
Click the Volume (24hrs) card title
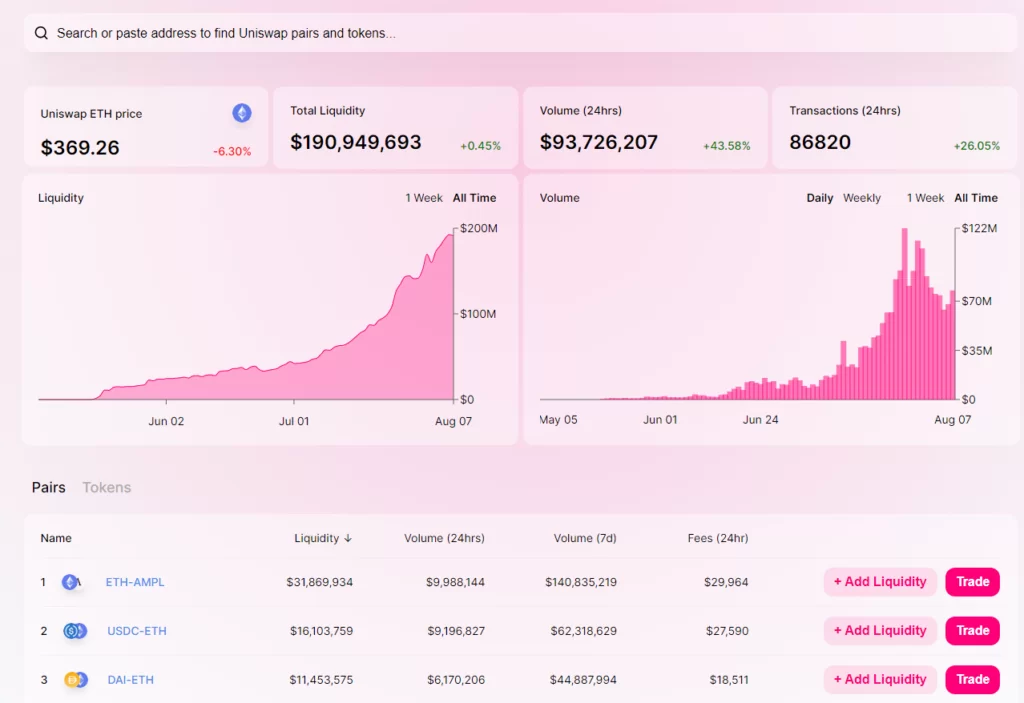[581, 111]
